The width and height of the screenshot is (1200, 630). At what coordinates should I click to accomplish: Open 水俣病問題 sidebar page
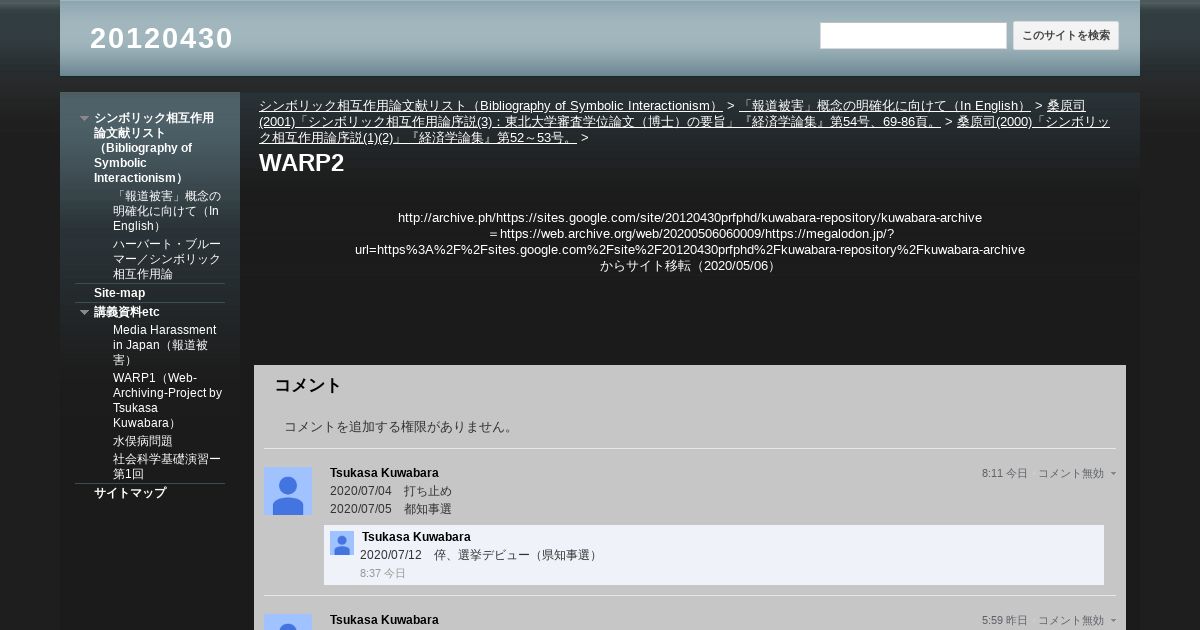coord(143,441)
